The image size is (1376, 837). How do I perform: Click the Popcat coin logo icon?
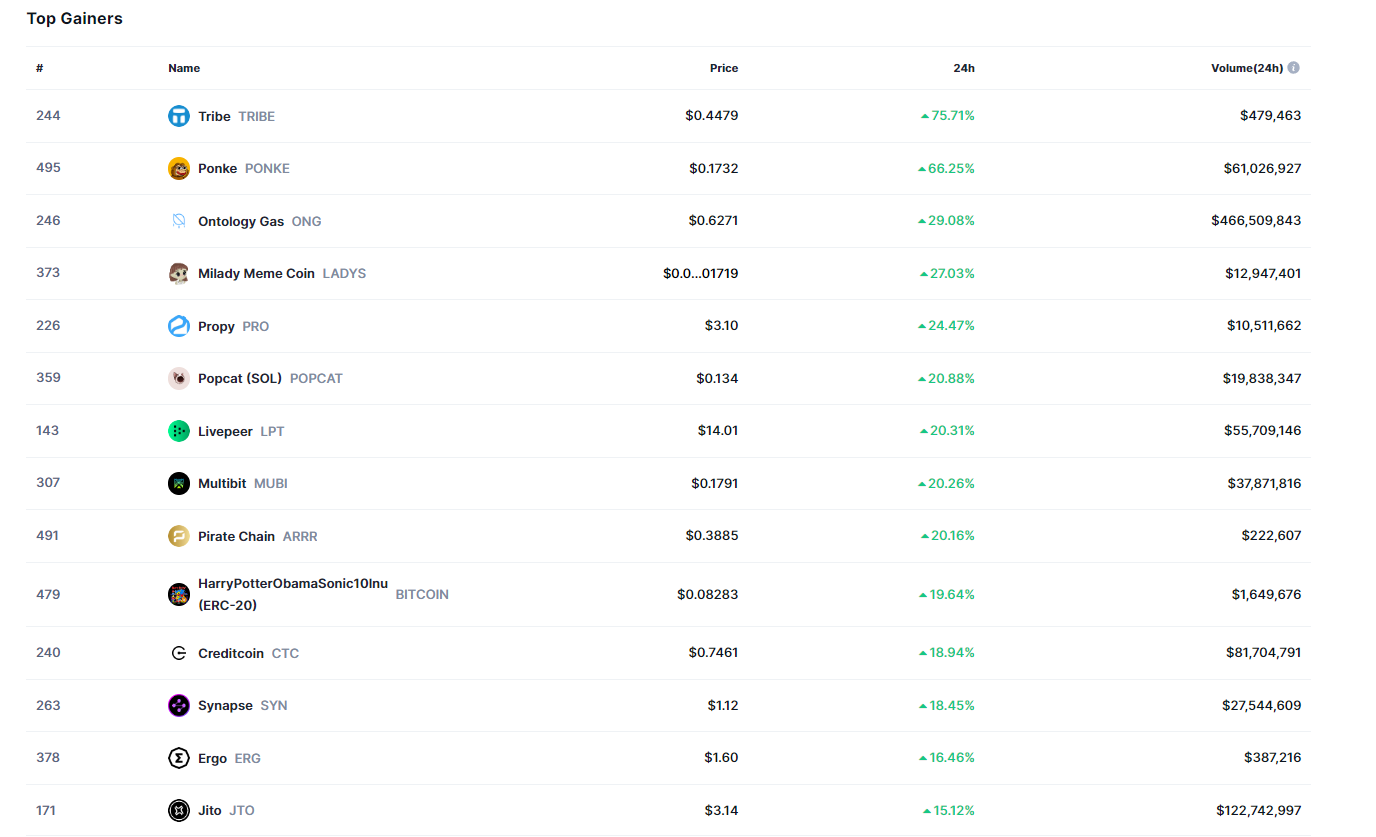pyautogui.click(x=178, y=378)
